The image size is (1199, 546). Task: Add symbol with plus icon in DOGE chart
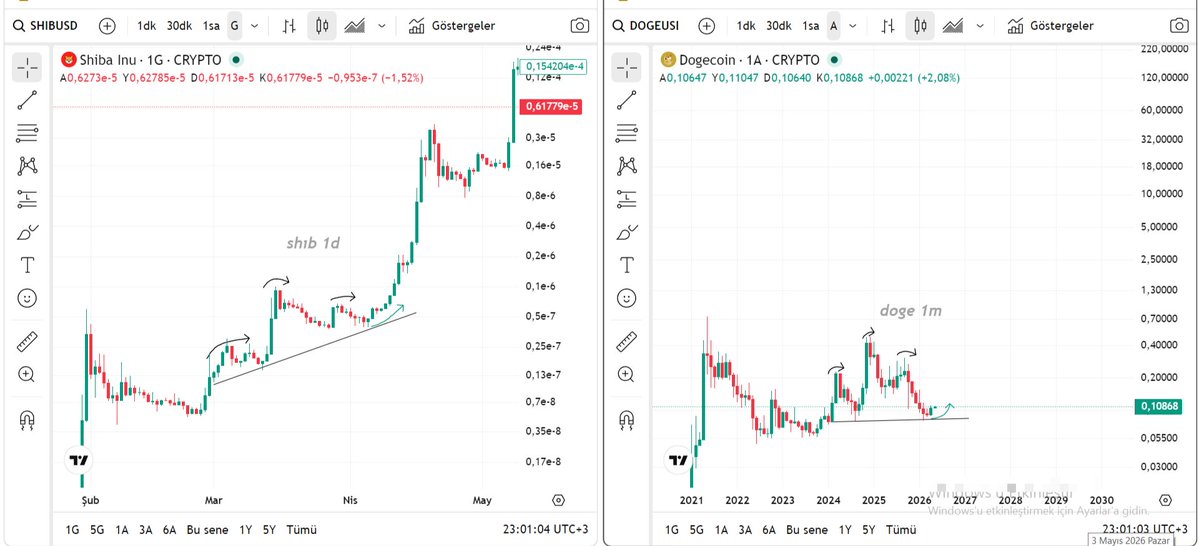707,26
